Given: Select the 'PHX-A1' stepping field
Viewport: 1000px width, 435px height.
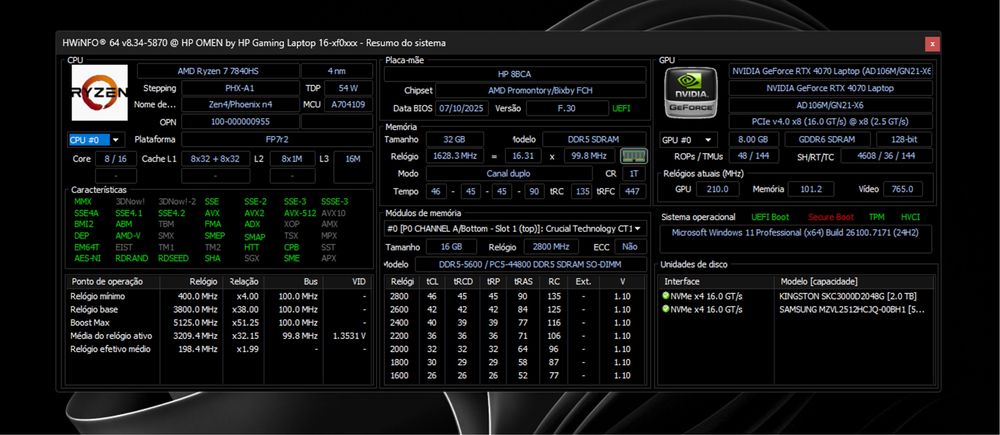Looking at the screenshot, I should (240, 88).
